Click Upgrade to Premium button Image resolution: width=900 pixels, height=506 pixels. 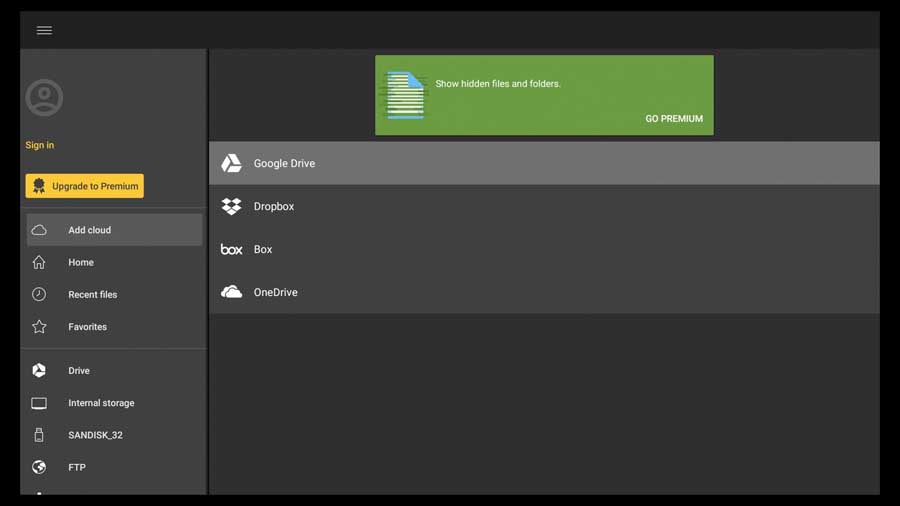coord(84,186)
